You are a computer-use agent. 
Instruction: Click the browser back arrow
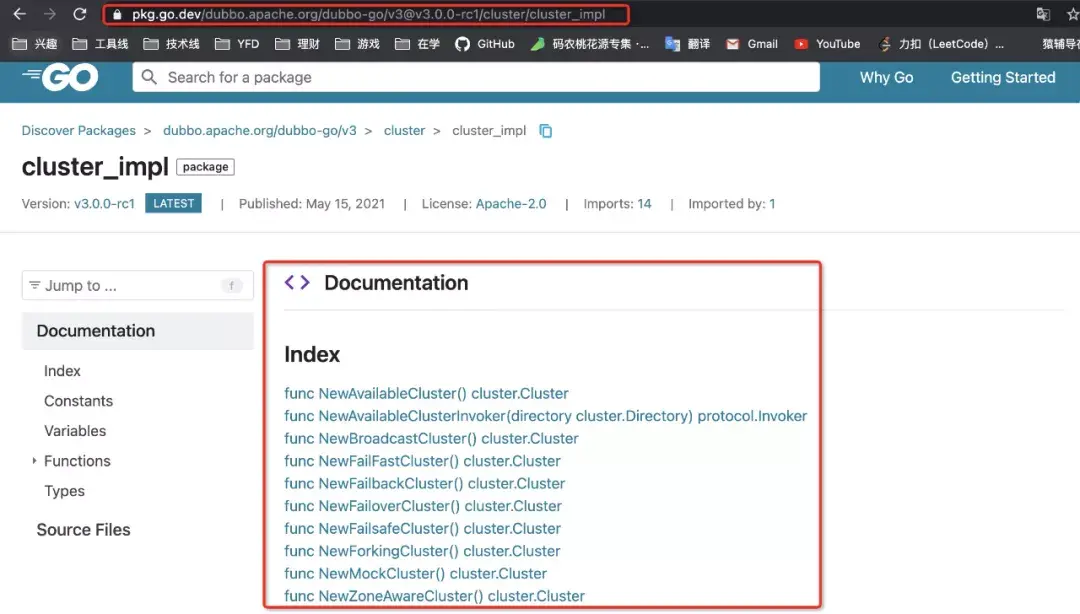tap(19, 14)
